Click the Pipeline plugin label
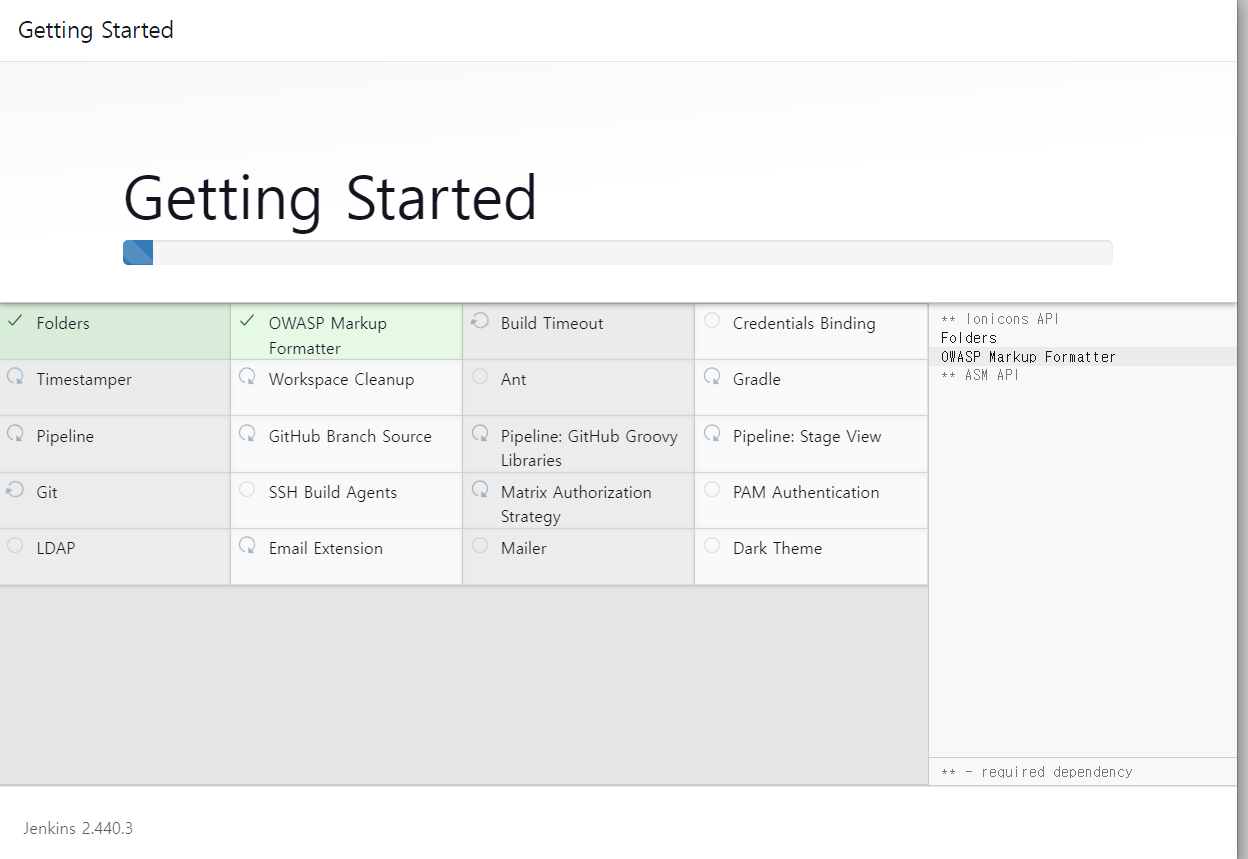This screenshot has height=859, width=1248. [65, 436]
